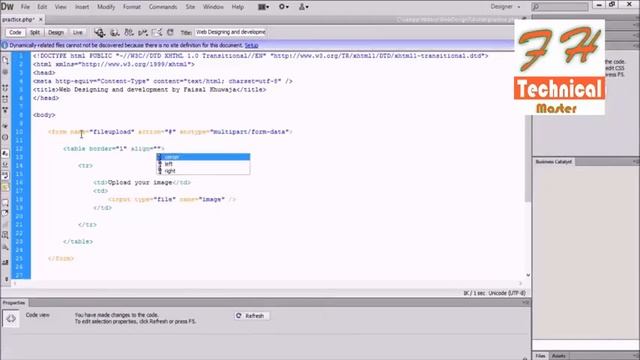This screenshot has width=640, height=360.
Task: Click the Remove Comment icon
Action: tap(5, 213)
